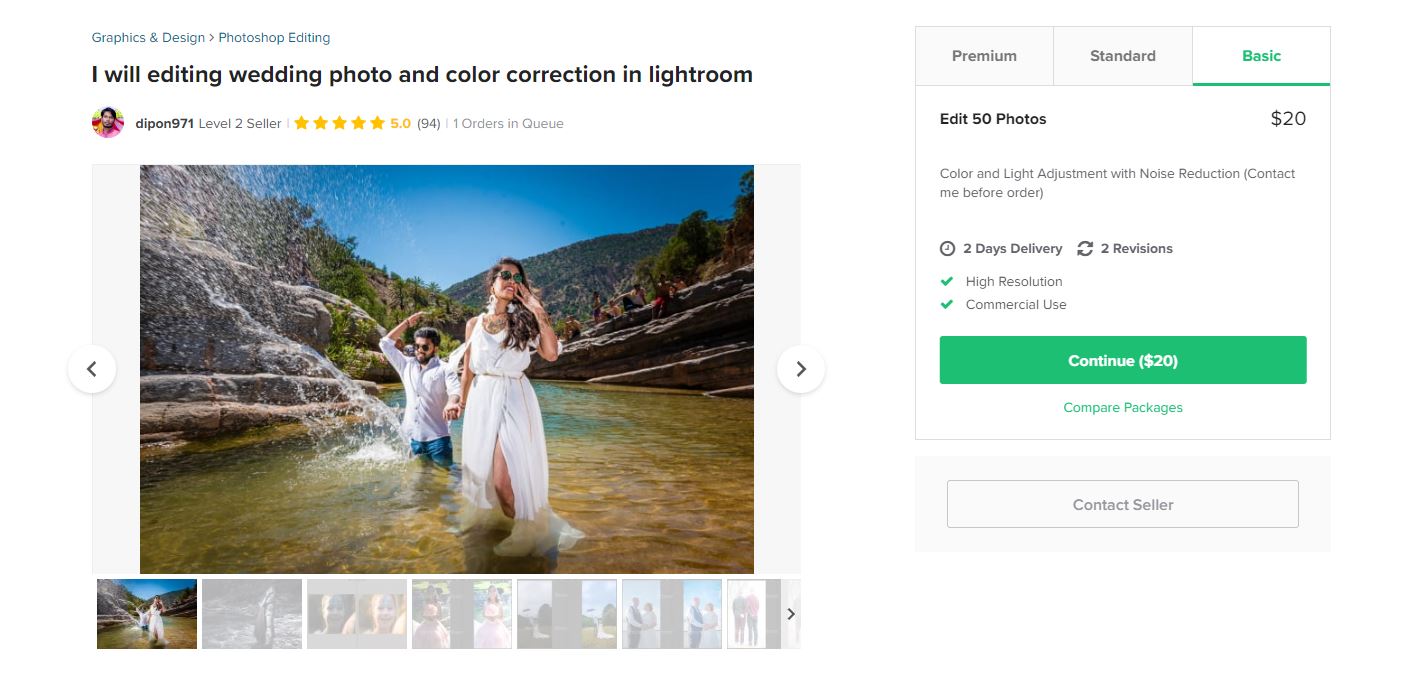Select the second grayscale thumbnail
1426x700 pixels.
(x=252, y=614)
